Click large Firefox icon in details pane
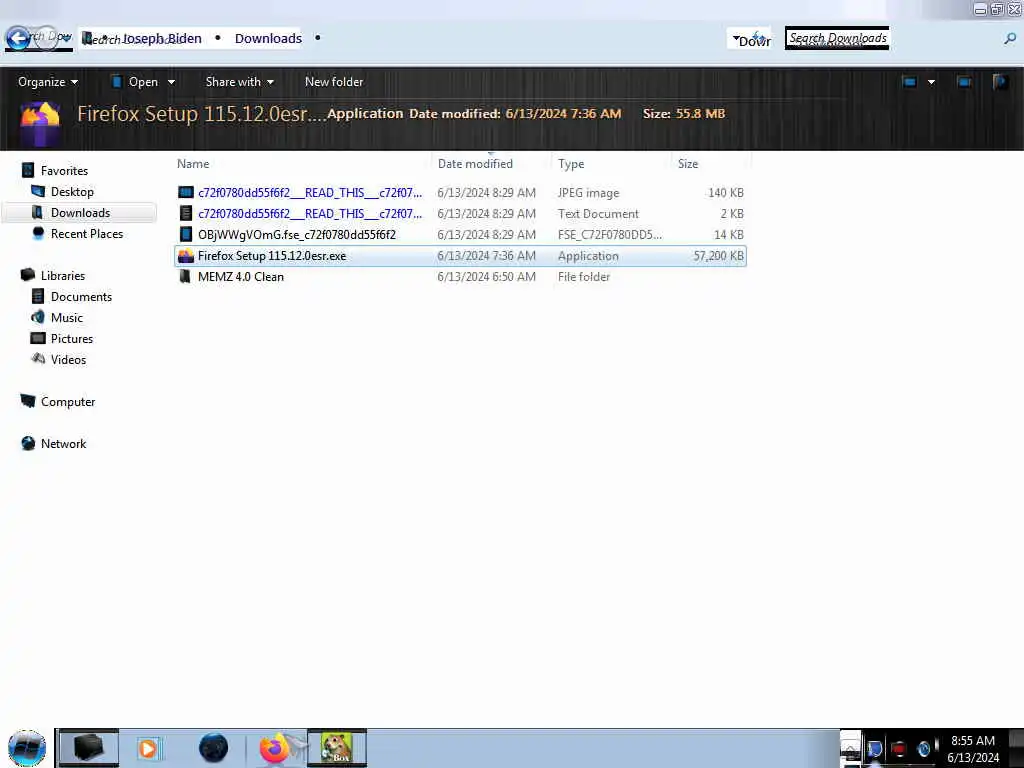The height and width of the screenshot is (768, 1024). 40,121
